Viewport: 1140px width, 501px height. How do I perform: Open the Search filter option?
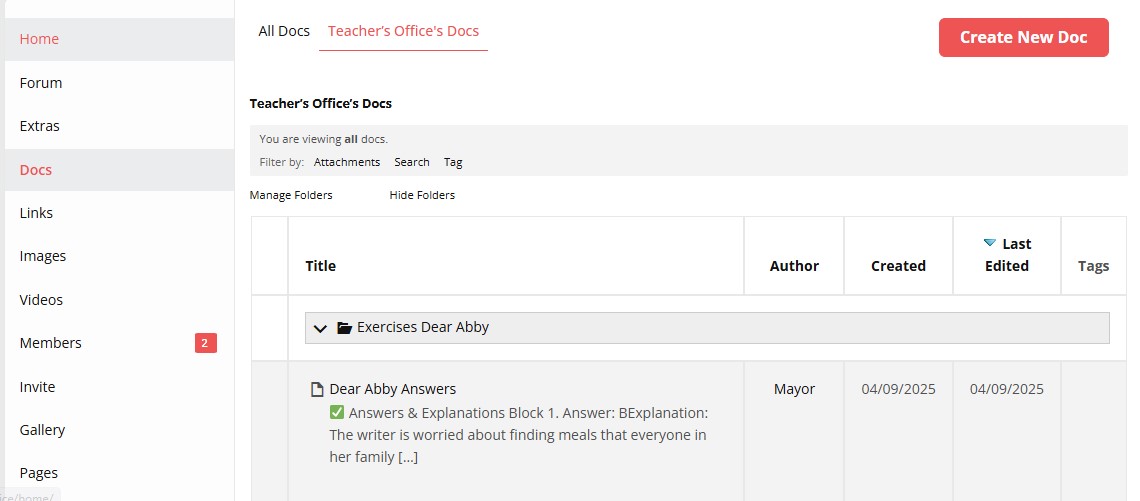tap(411, 162)
